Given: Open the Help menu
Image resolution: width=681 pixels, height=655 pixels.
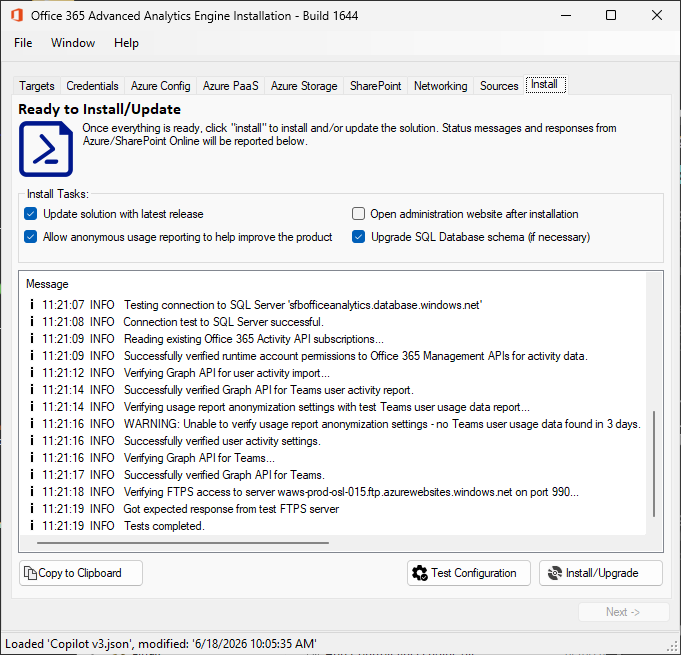Looking at the screenshot, I should tap(126, 43).
